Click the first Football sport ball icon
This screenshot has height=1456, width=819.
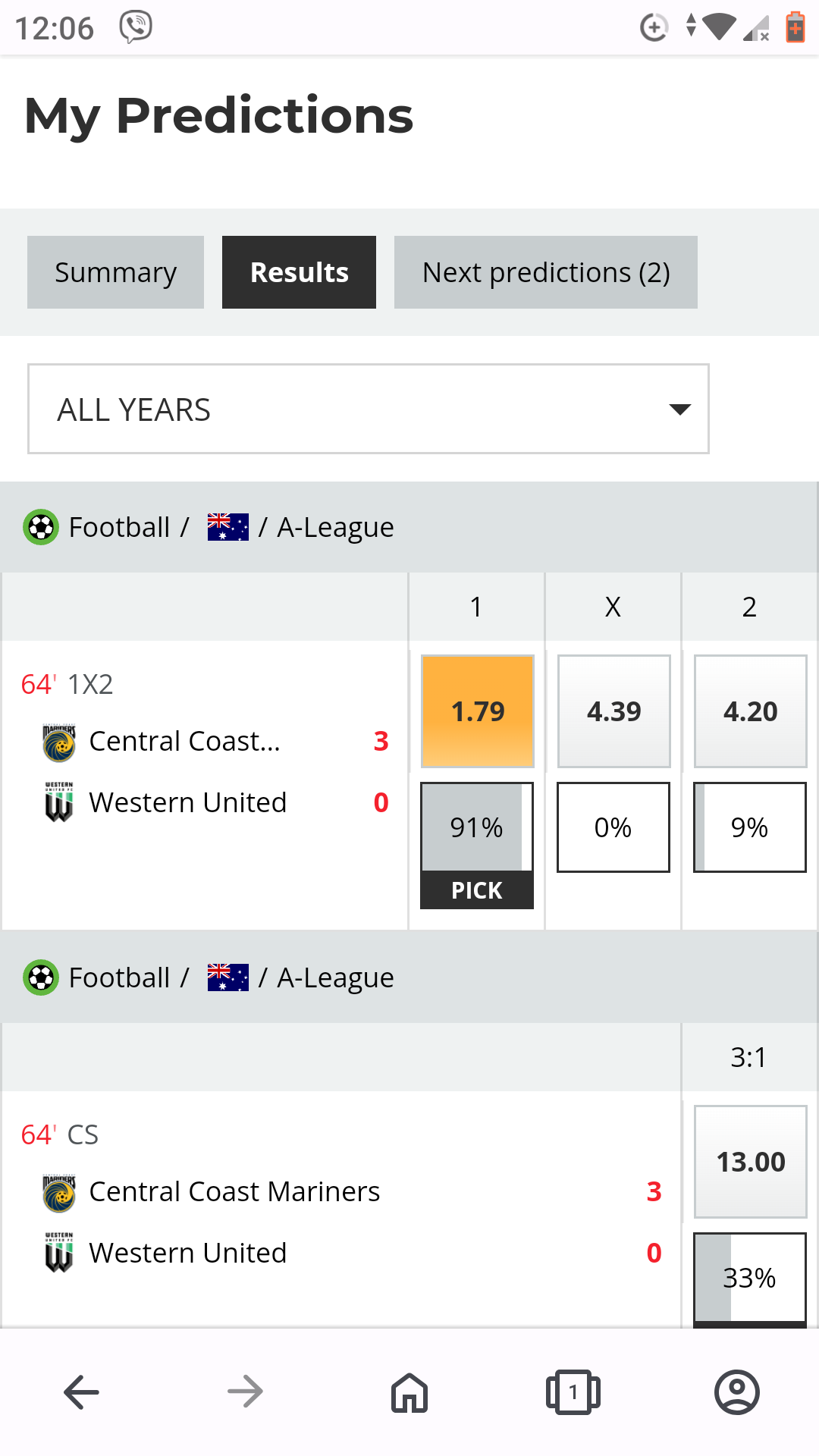point(41,527)
